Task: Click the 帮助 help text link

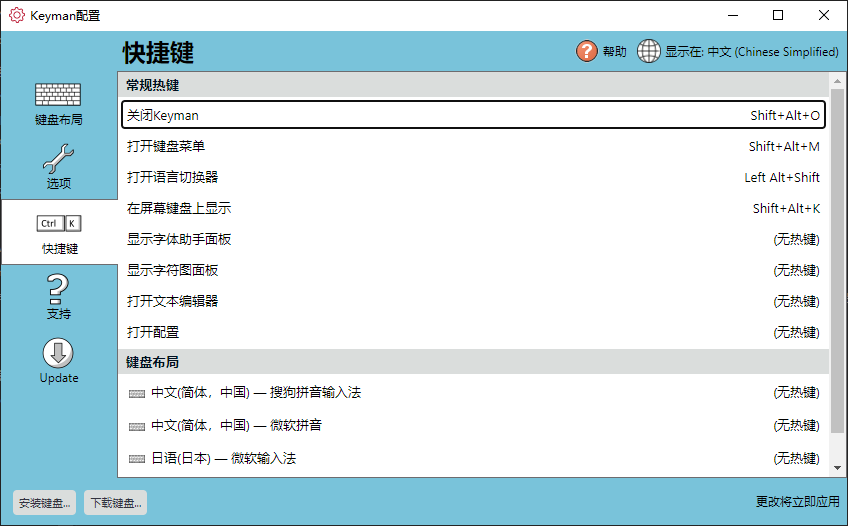Action: click(614, 51)
